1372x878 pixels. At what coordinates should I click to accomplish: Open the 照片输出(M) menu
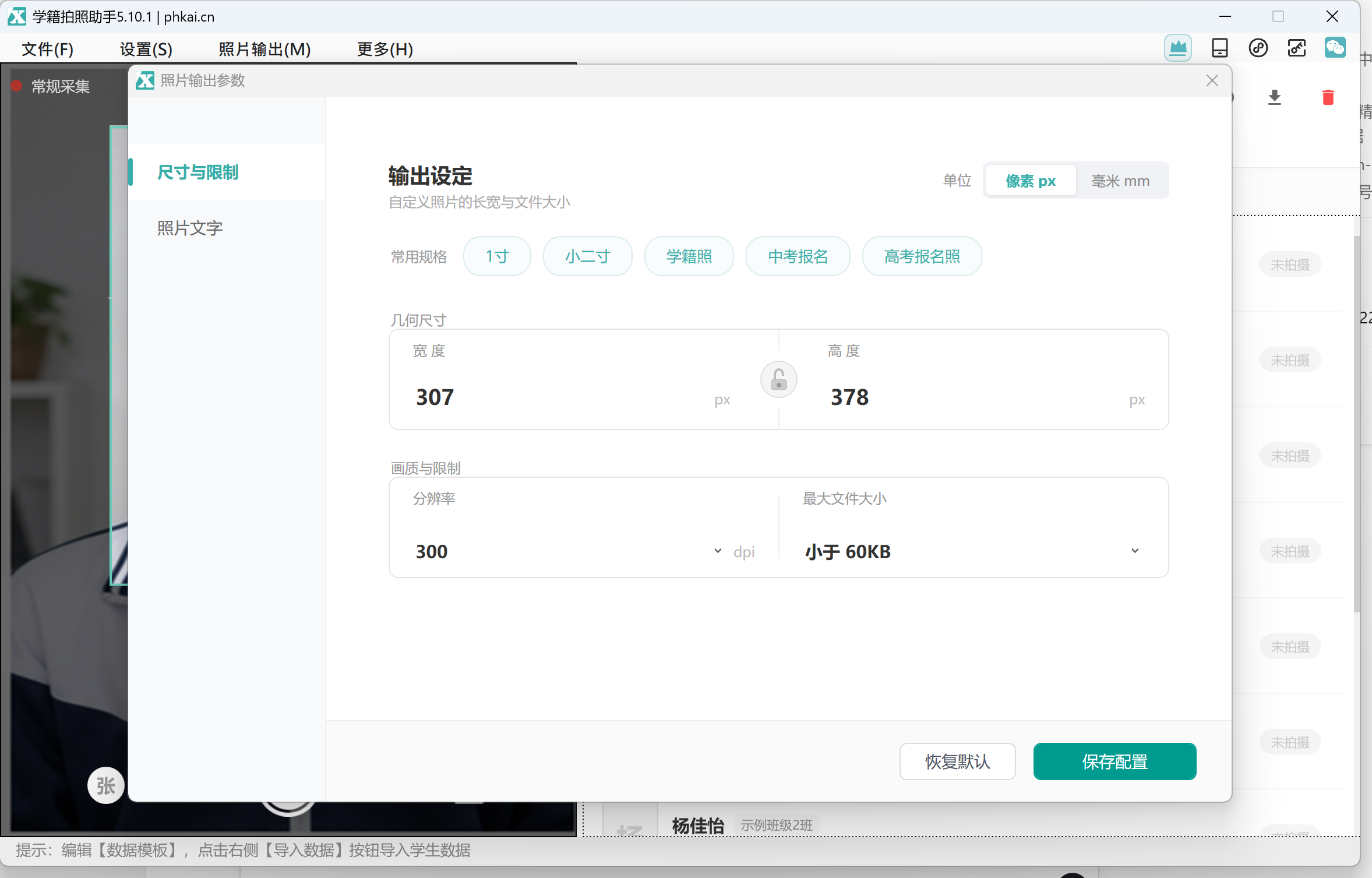click(264, 49)
